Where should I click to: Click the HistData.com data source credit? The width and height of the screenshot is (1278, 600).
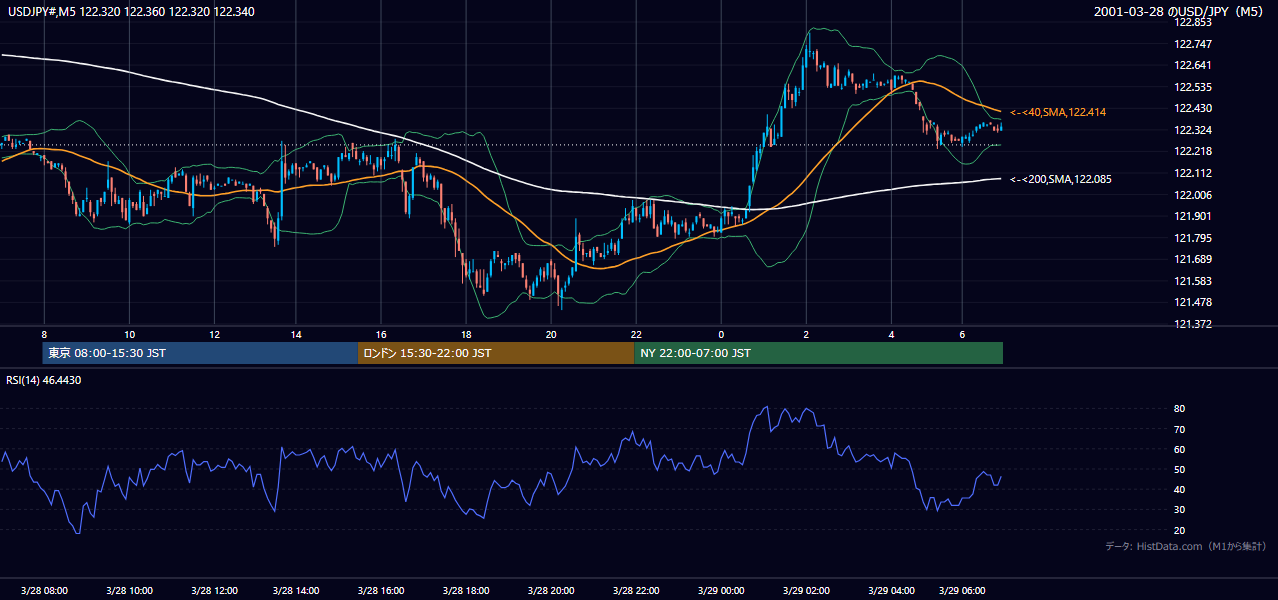click(x=1185, y=547)
